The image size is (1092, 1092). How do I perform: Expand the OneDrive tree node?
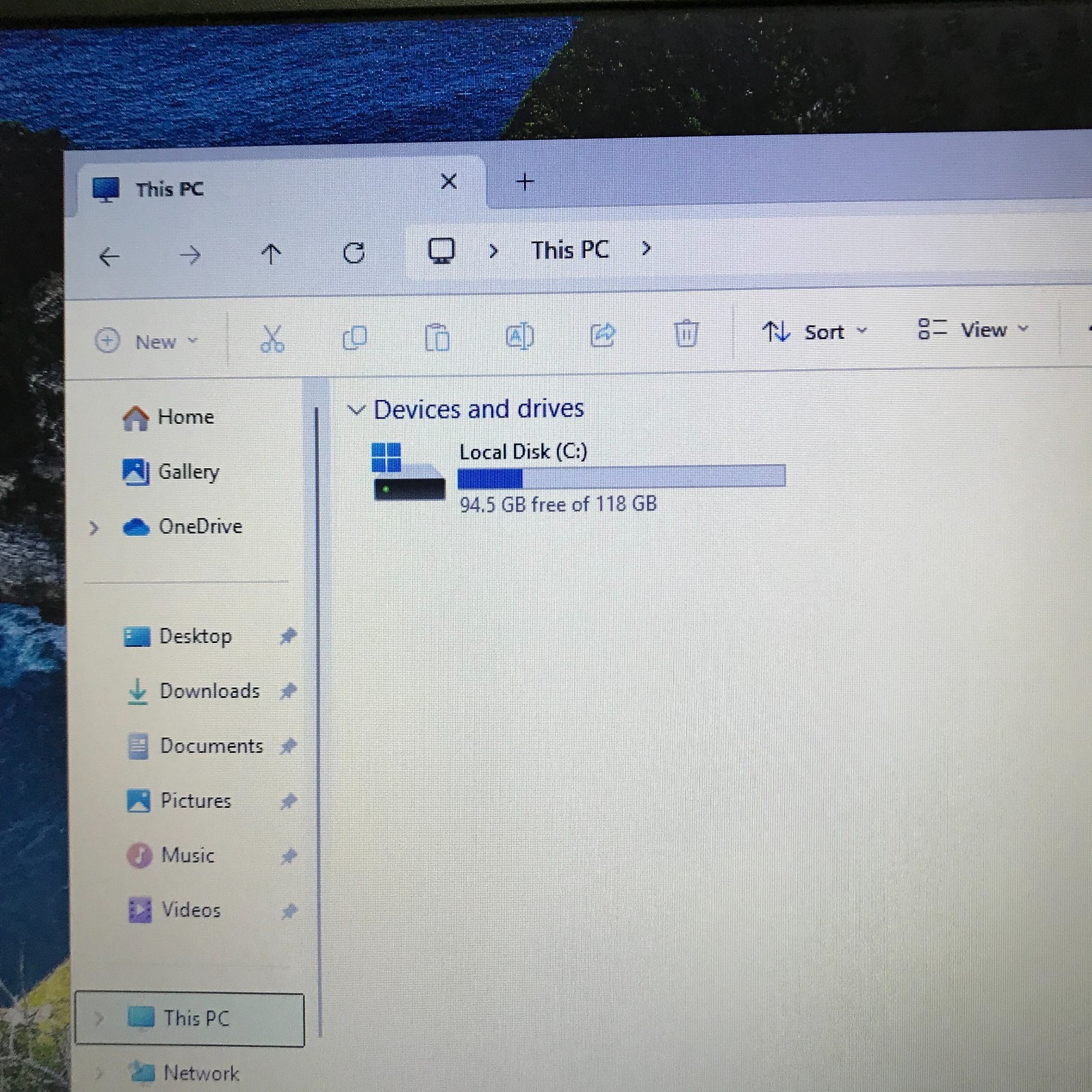click(94, 528)
